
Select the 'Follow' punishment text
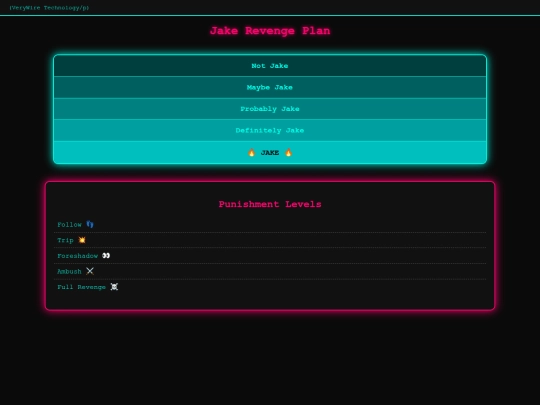pos(70,225)
